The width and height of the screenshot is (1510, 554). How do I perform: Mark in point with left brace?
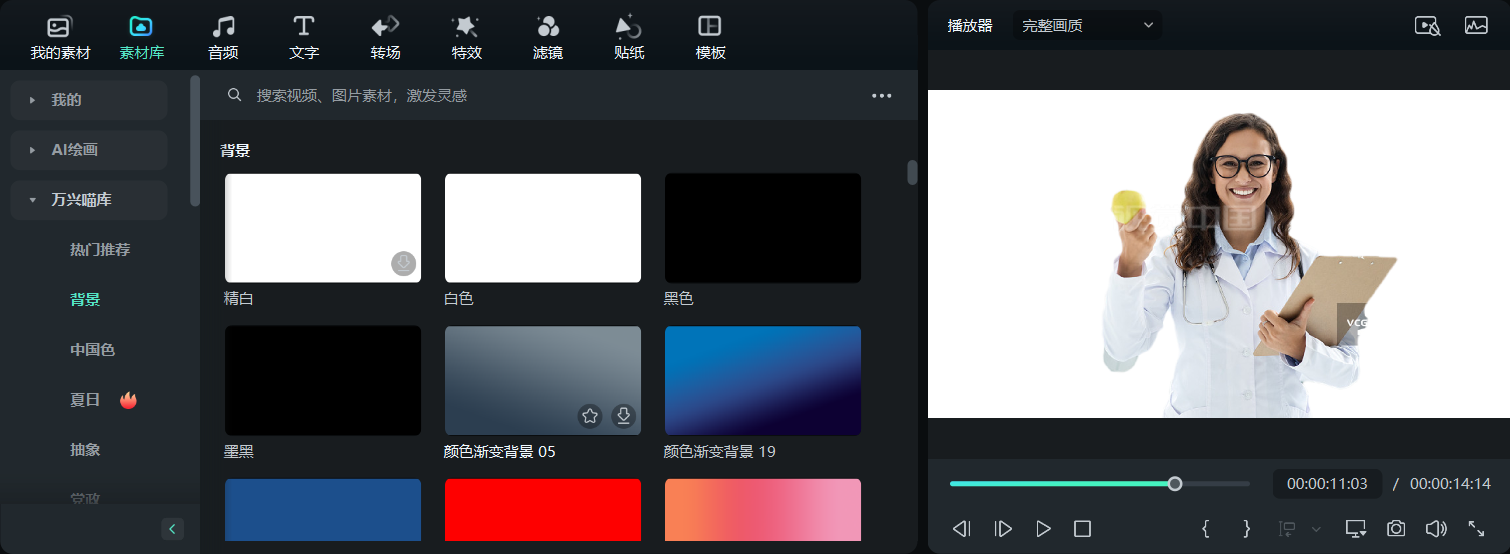[x=1206, y=528]
